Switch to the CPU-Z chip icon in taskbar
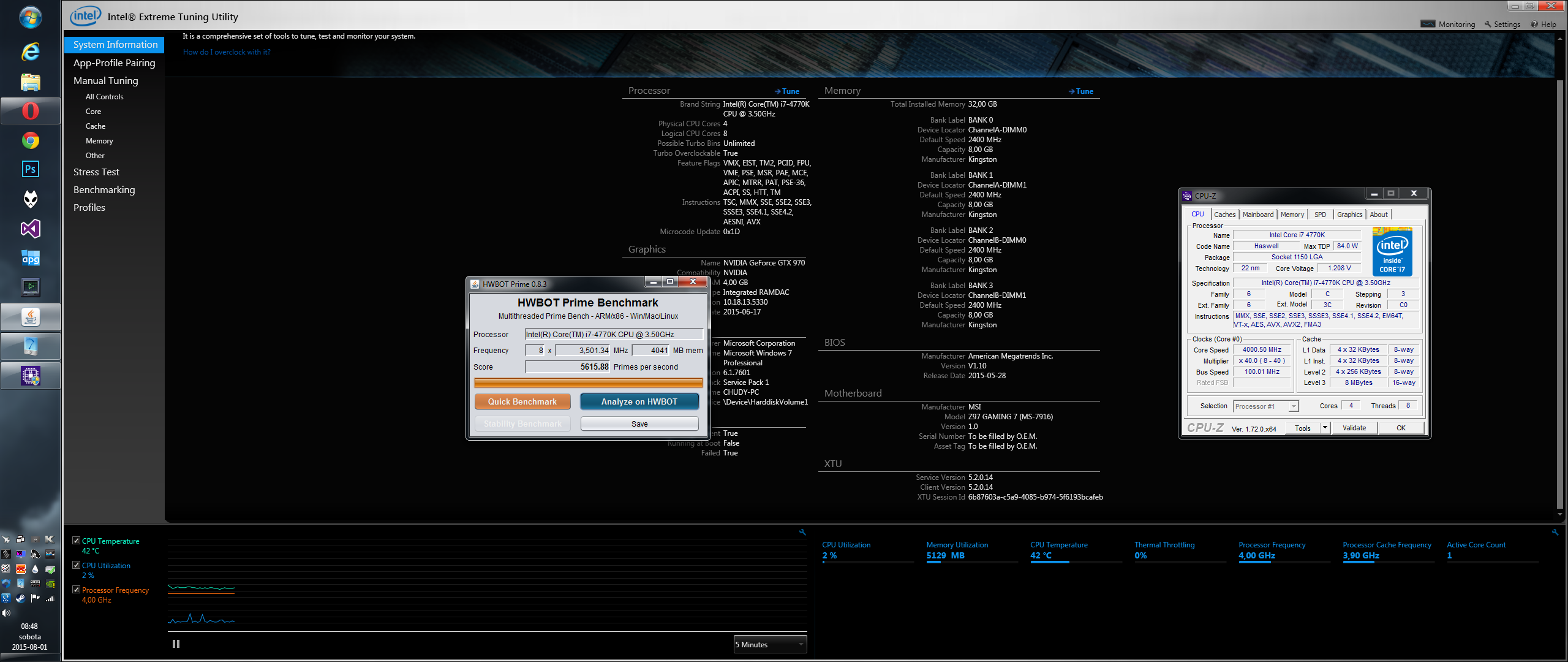The width and height of the screenshot is (1568, 662). tap(30, 376)
